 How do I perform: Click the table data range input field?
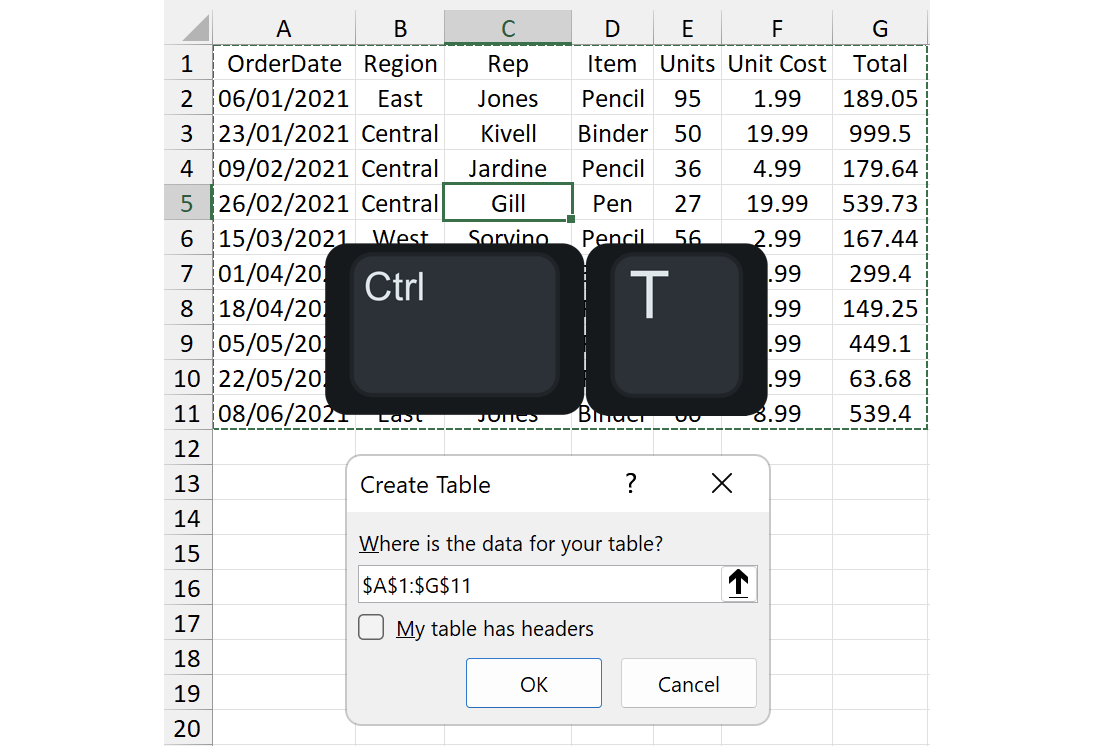click(x=538, y=585)
